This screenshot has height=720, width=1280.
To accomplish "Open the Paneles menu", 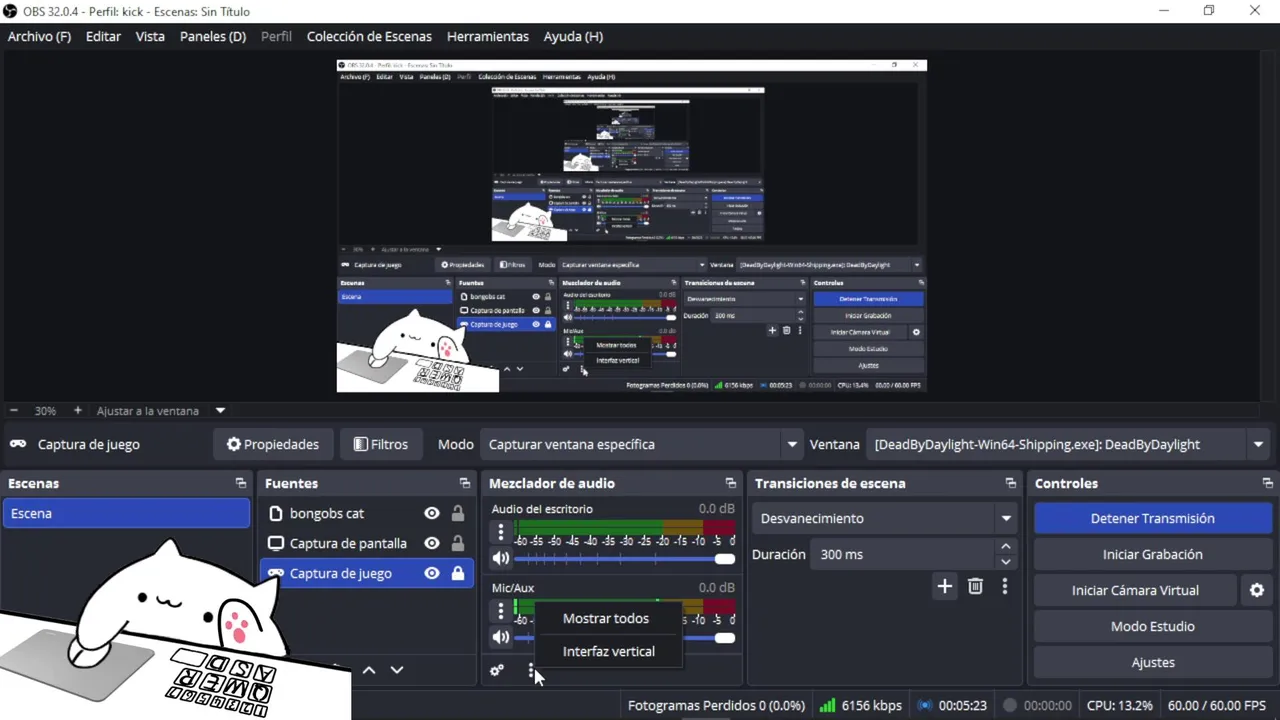I will click(x=212, y=36).
